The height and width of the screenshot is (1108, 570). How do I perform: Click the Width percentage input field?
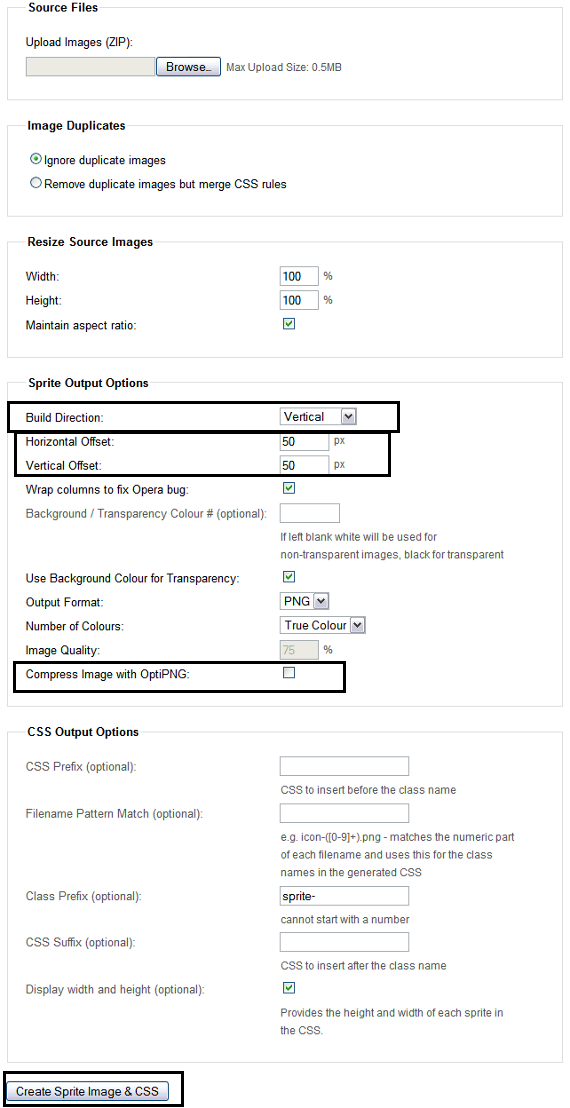(299, 276)
